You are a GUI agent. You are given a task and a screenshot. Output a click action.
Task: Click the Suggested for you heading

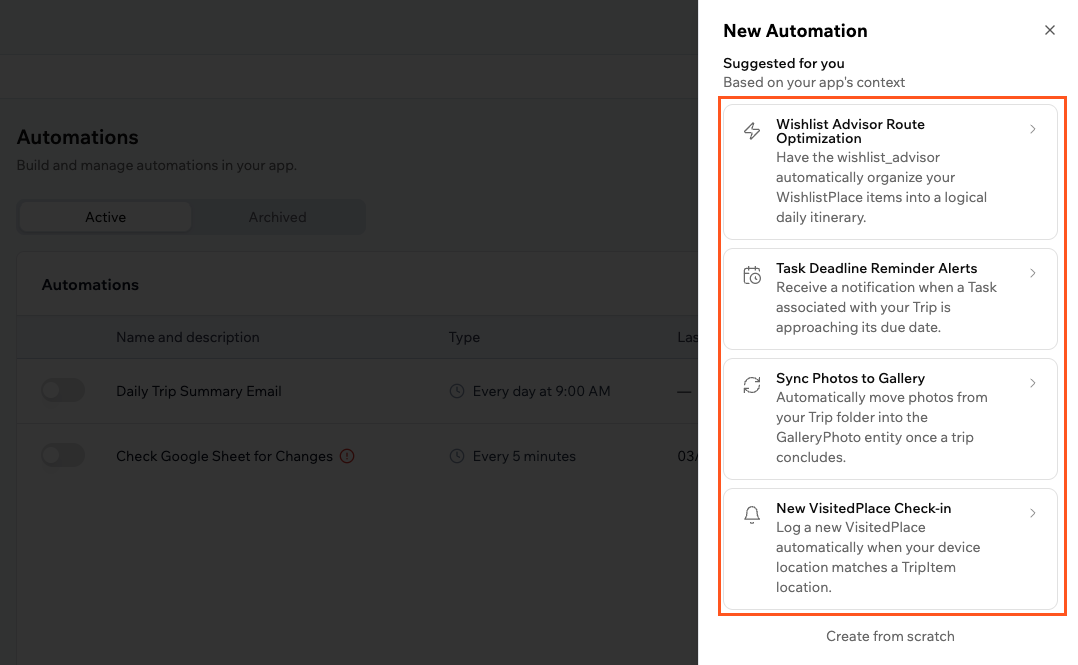point(784,63)
